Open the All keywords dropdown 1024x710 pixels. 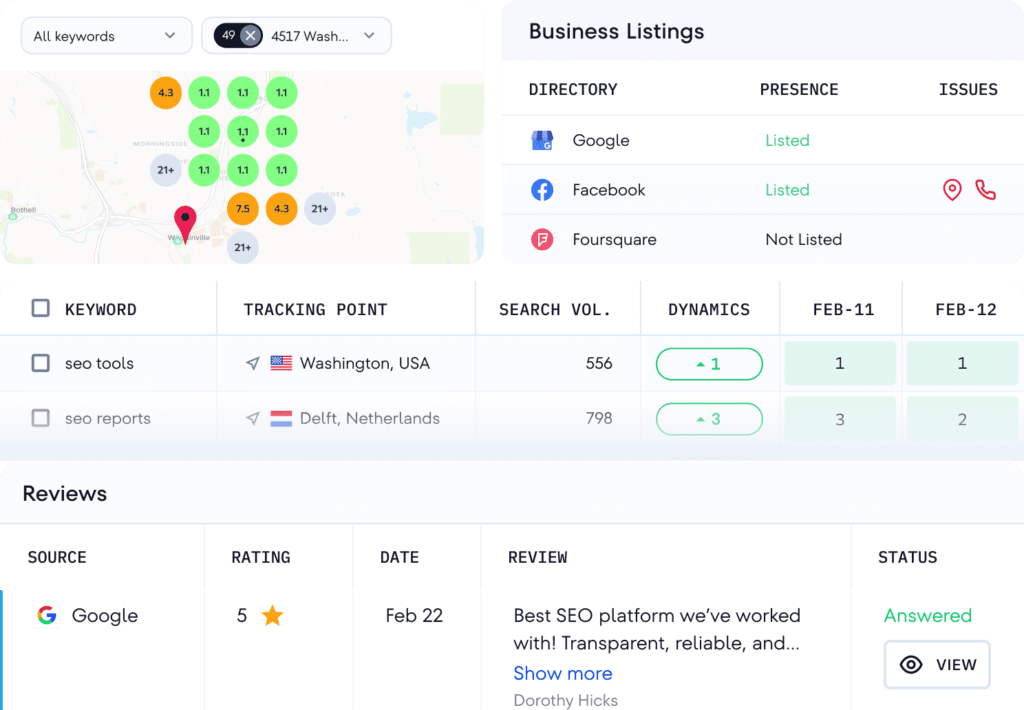(x=106, y=36)
